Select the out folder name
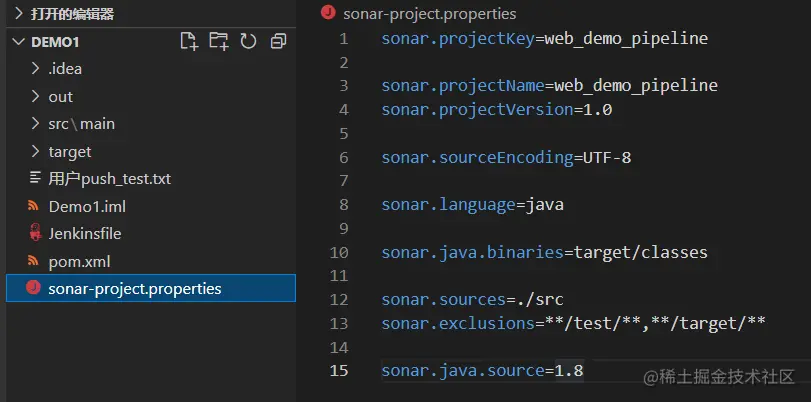Screen dimensions: 811x402 pos(61,97)
